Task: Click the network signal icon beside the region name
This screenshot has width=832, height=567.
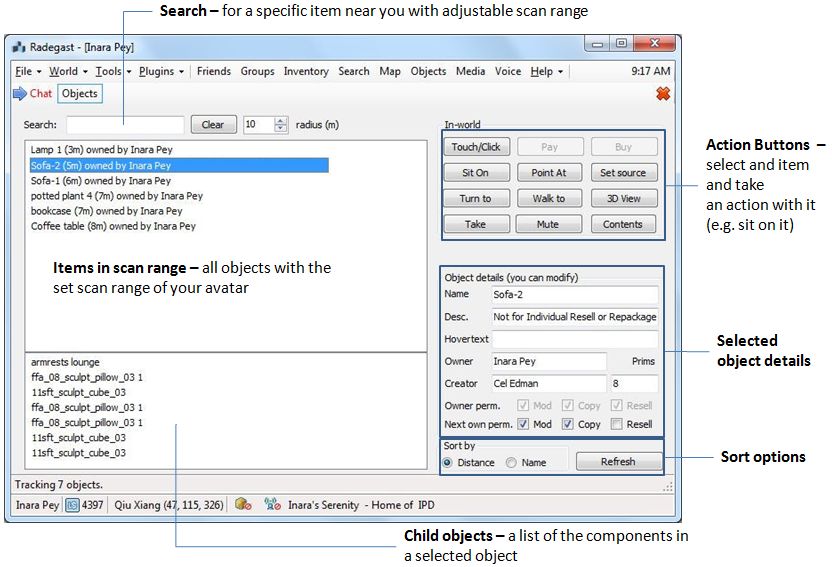Action: coord(272,505)
